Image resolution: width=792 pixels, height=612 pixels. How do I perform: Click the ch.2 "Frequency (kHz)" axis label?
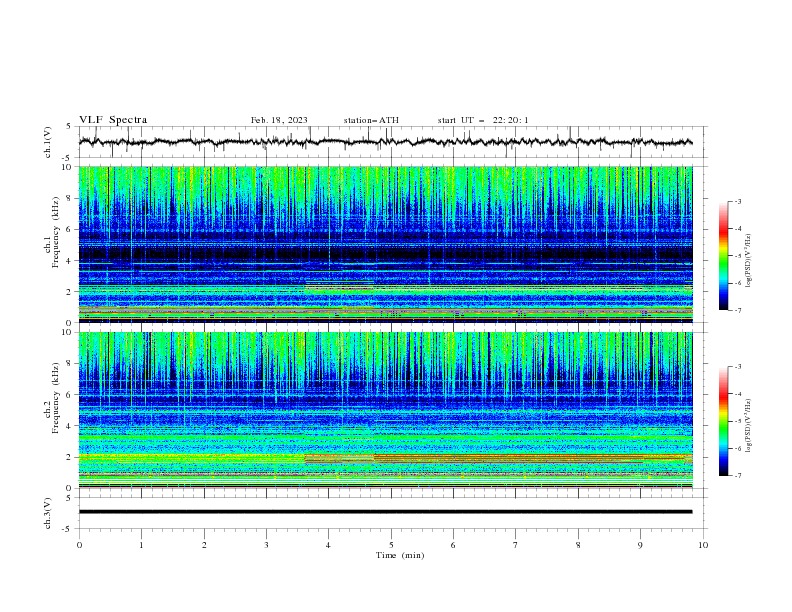click(56, 398)
